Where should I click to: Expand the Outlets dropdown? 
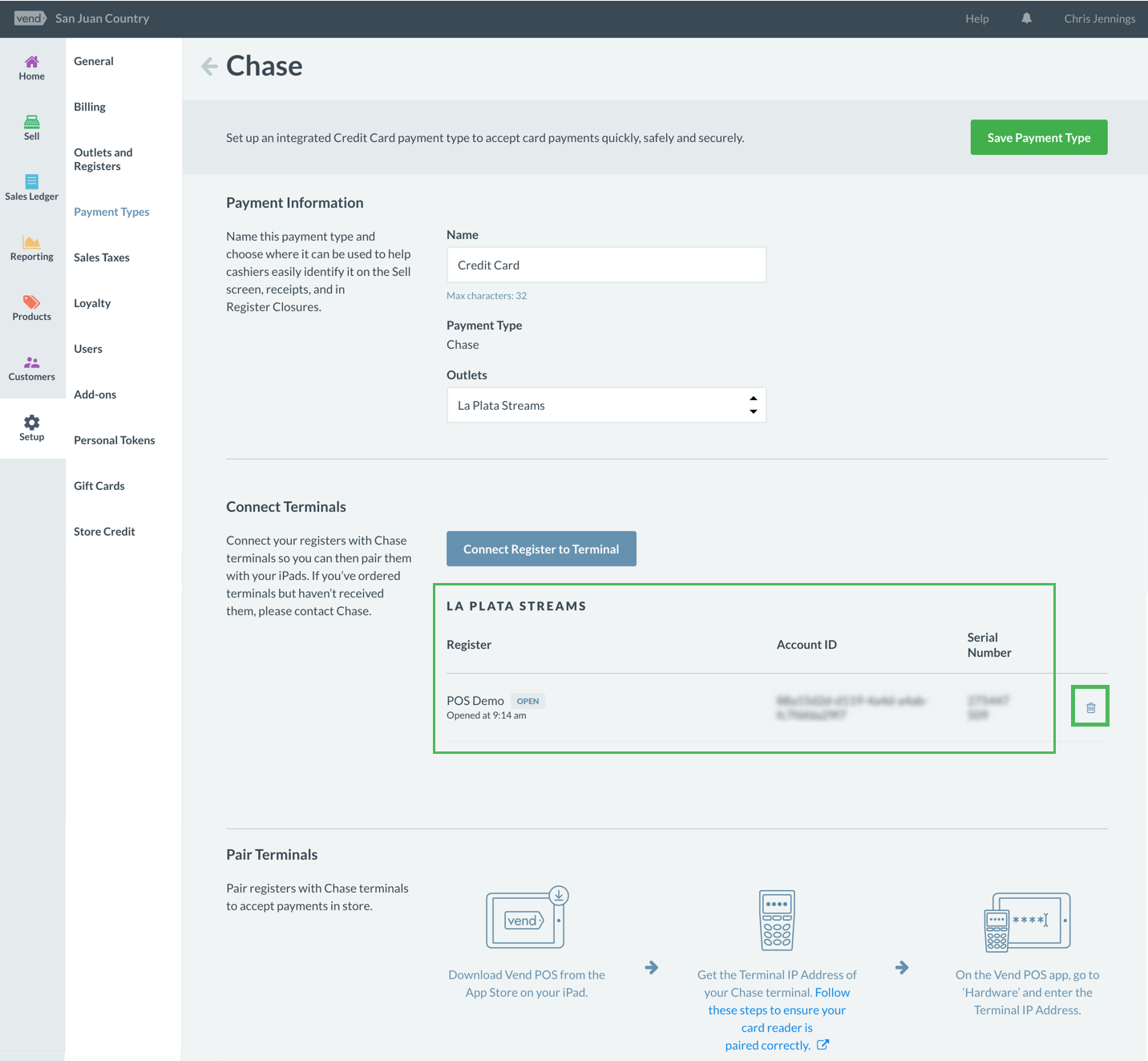606,405
